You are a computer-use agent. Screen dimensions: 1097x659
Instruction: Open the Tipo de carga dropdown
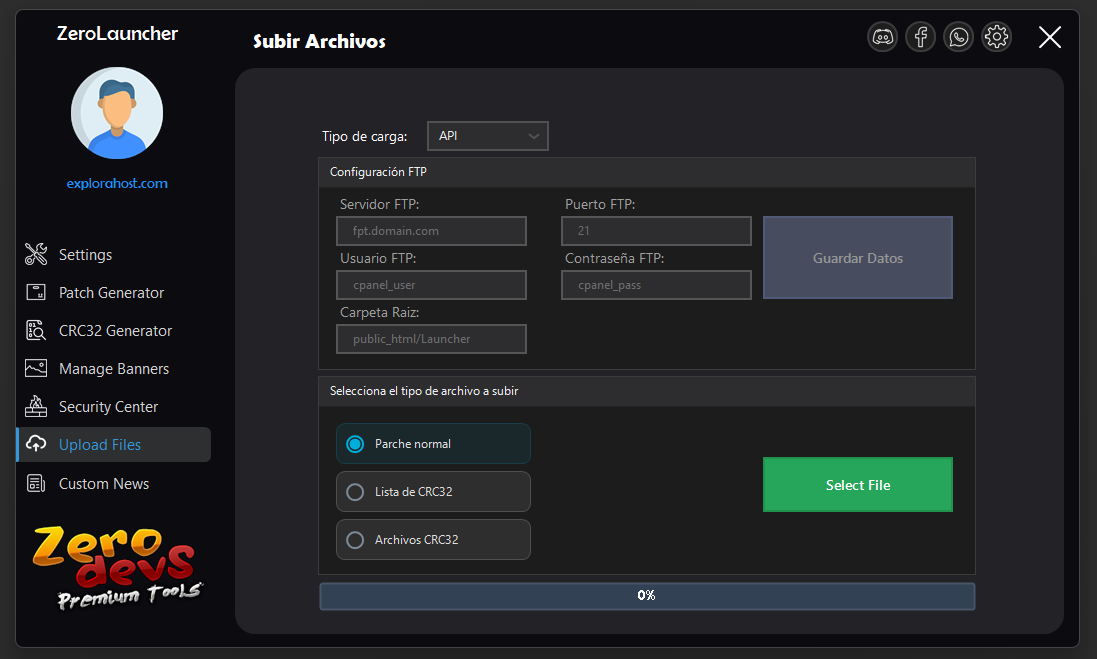pos(487,135)
